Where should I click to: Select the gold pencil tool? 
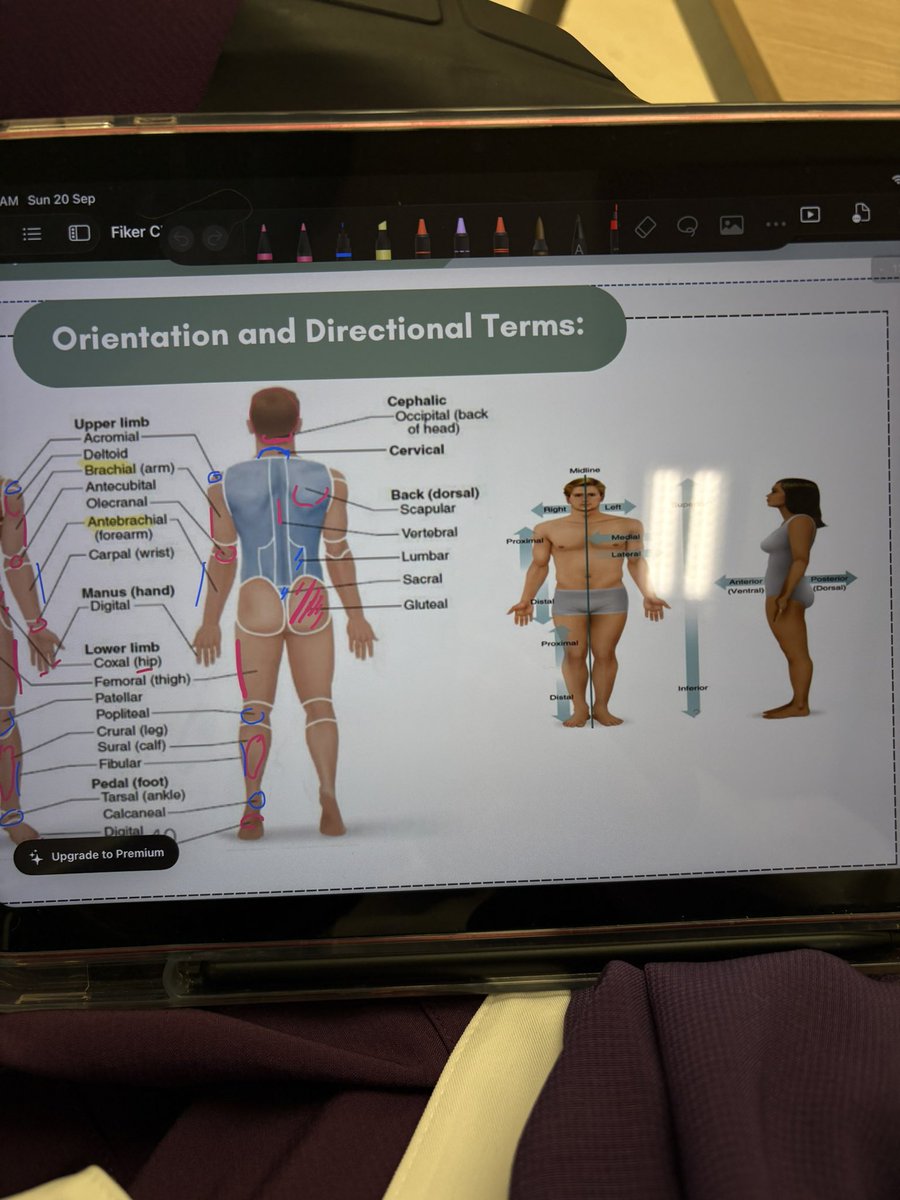click(x=540, y=235)
